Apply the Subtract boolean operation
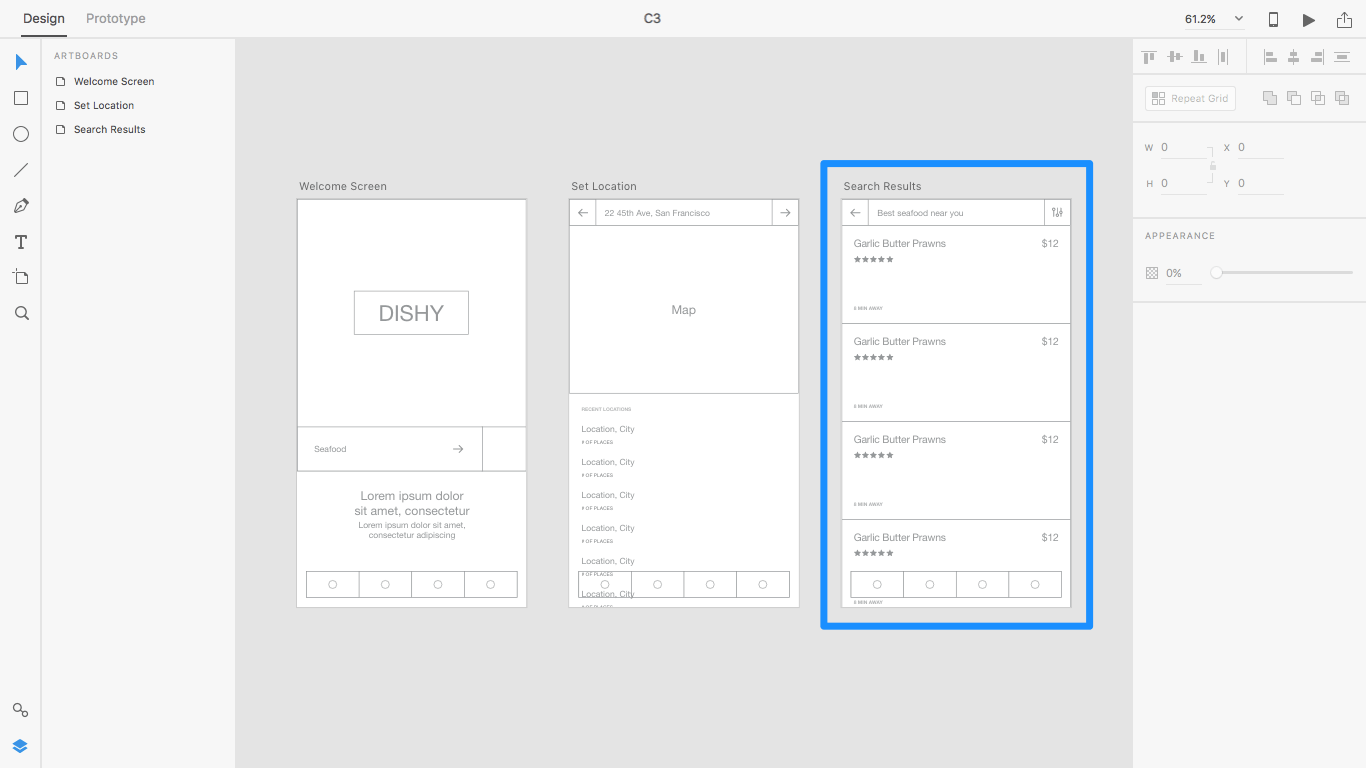Image resolution: width=1366 pixels, height=768 pixels. pos(1294,98)
